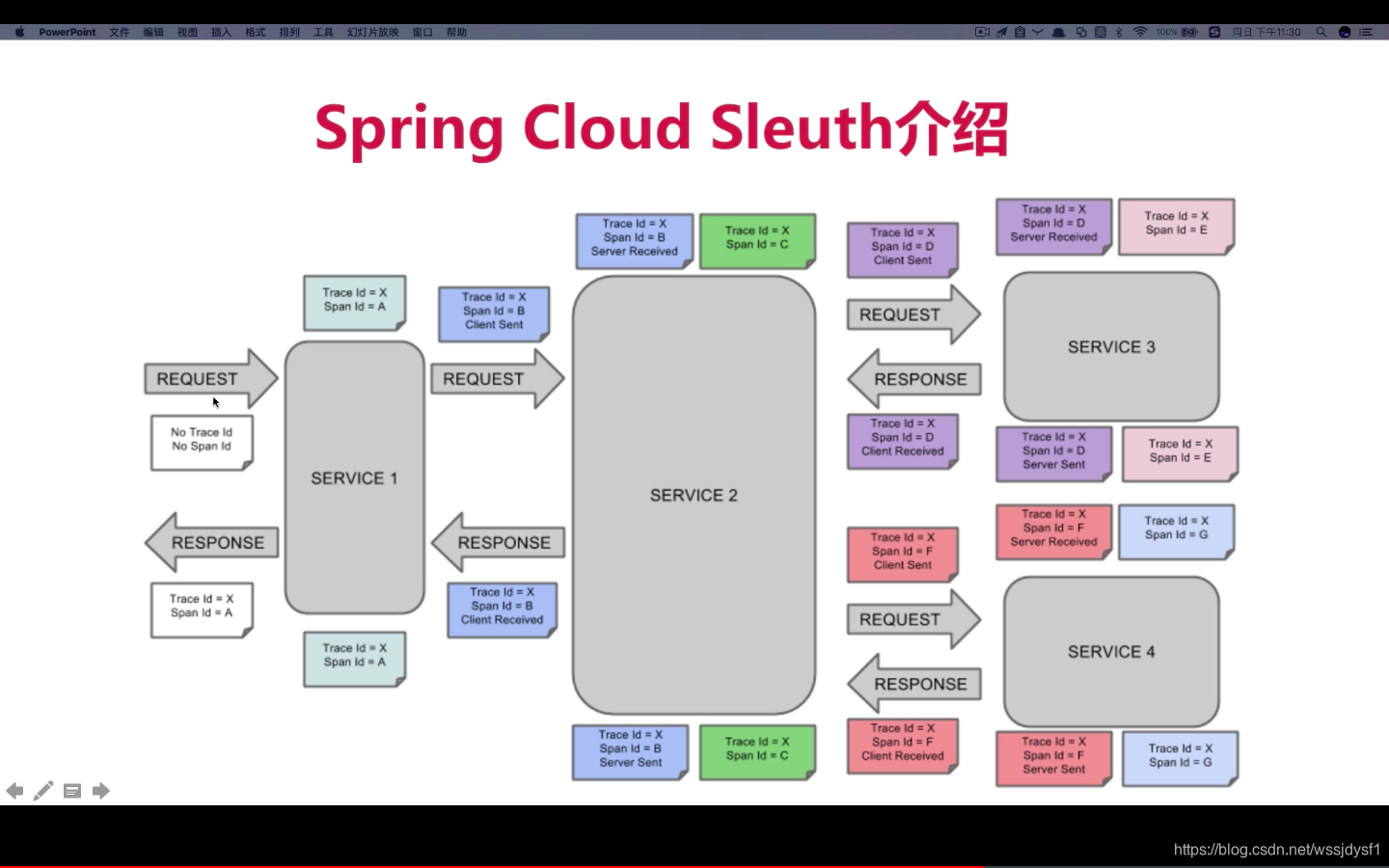Click the battery status icon

[x=1189, y=32]
